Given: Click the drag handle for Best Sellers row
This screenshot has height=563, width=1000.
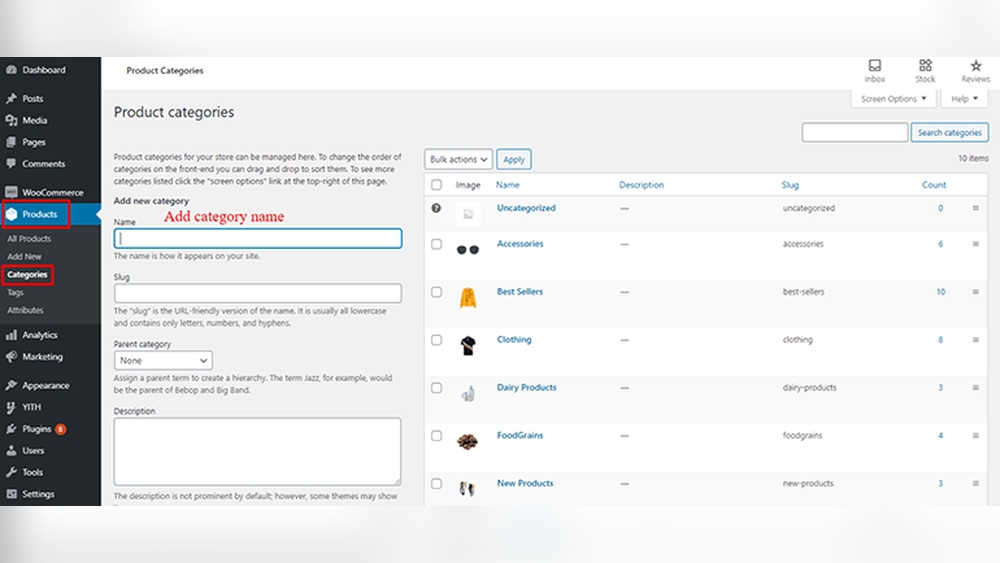Looking at the screenshot, I should tap(975, 291).
